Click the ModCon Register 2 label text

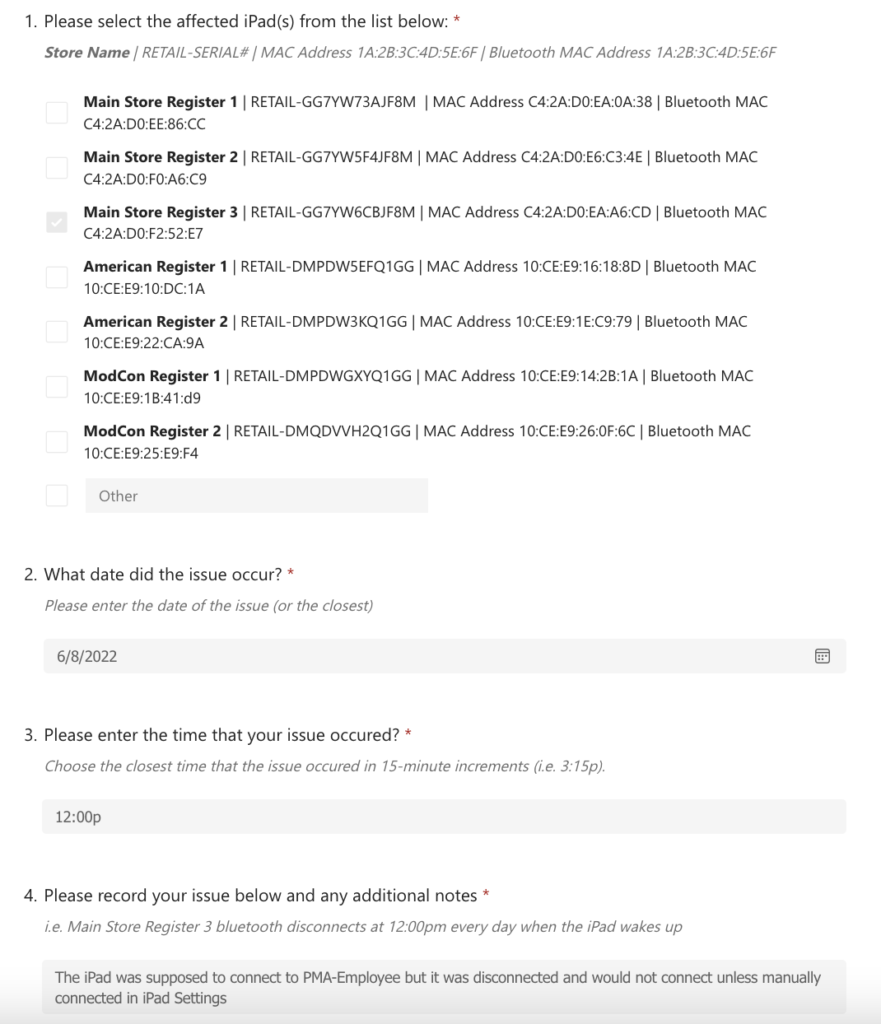(x=152, y=431)
